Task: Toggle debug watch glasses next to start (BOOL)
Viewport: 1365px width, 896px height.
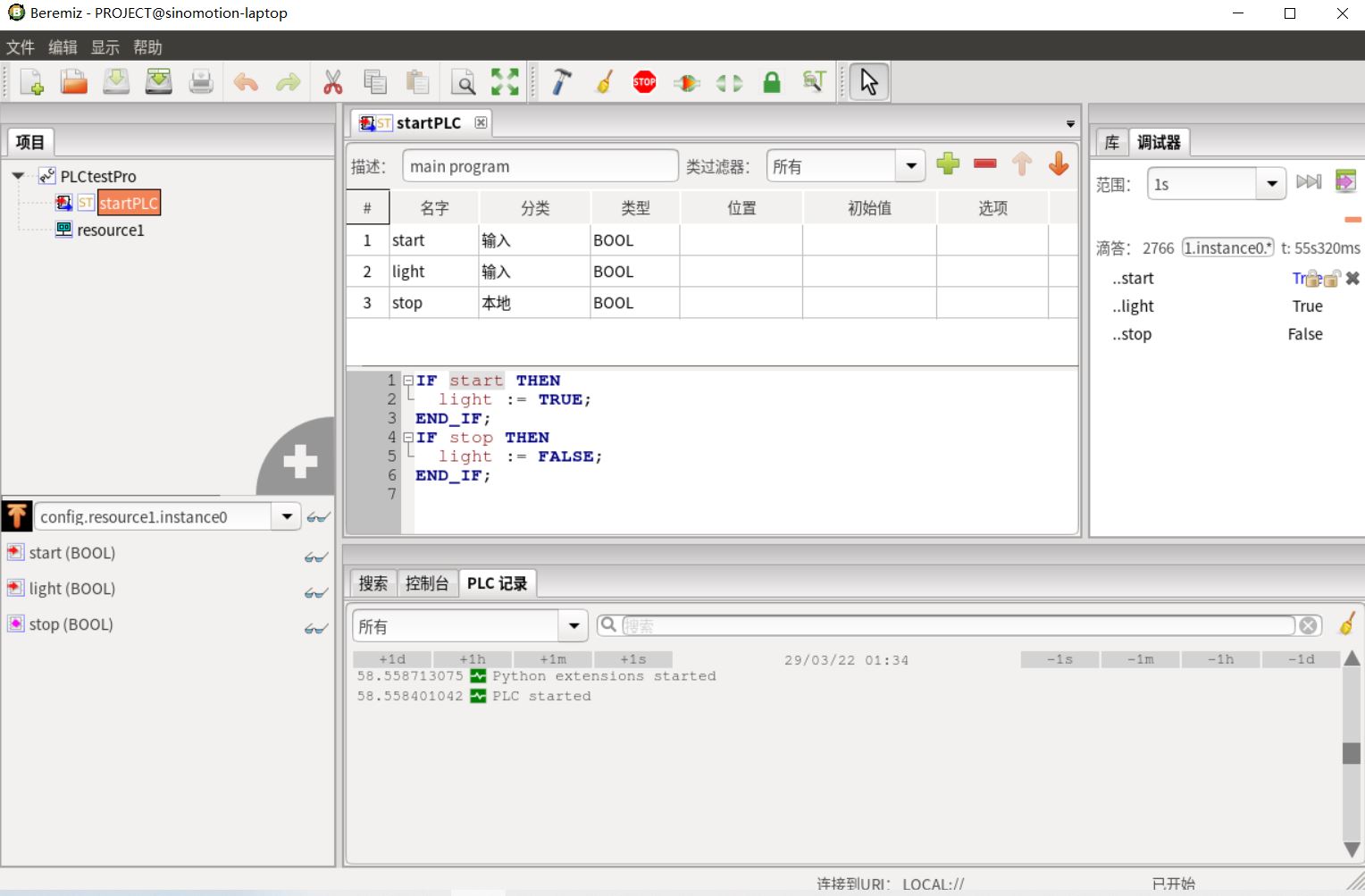Action: click(x=316, y=557)
